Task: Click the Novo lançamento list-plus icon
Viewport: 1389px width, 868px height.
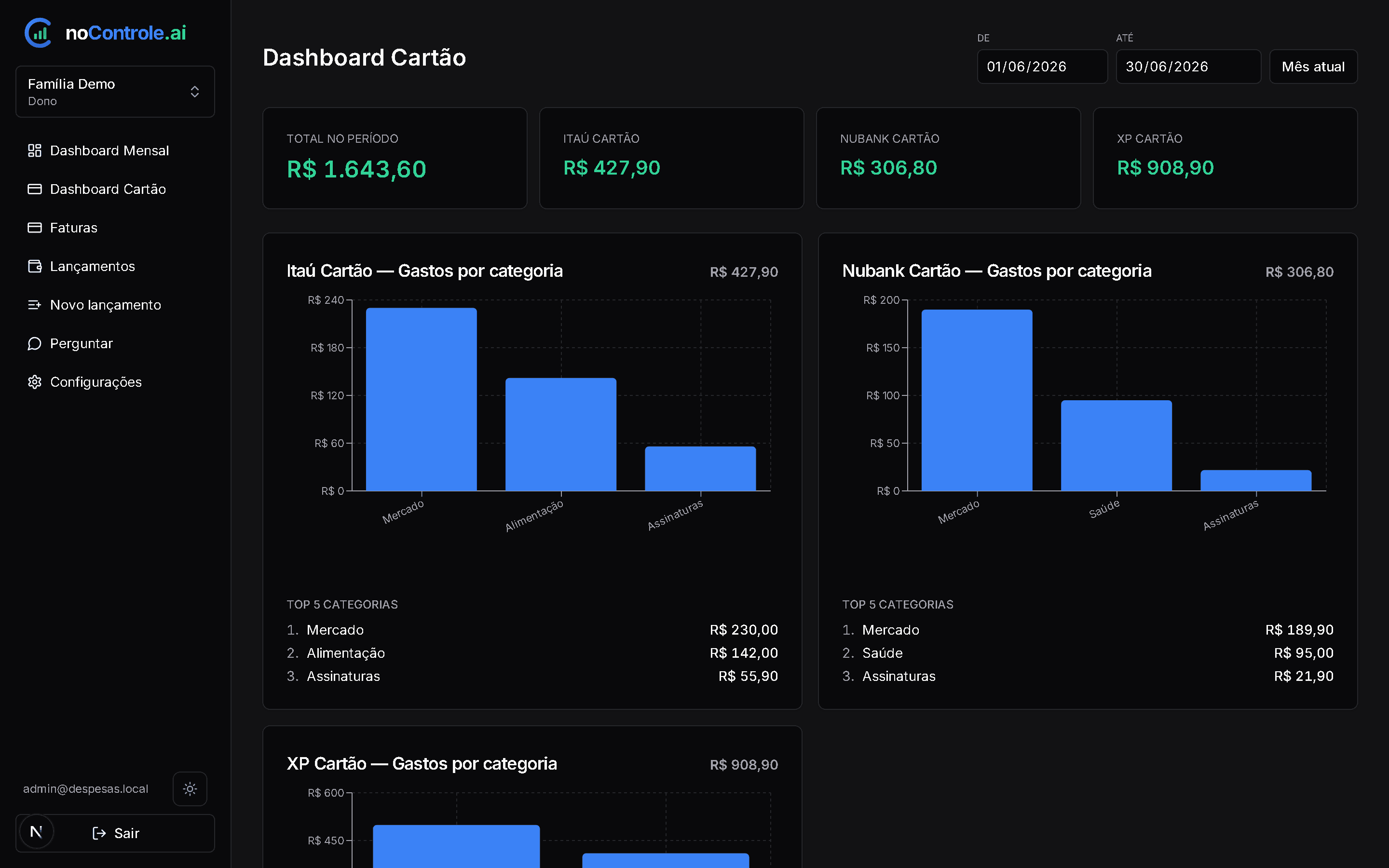Action: (34, 305)
